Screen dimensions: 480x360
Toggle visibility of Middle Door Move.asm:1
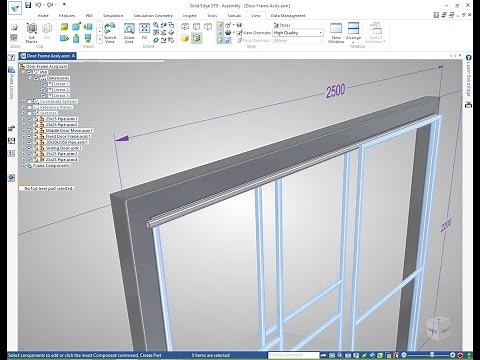click(30, 130)
